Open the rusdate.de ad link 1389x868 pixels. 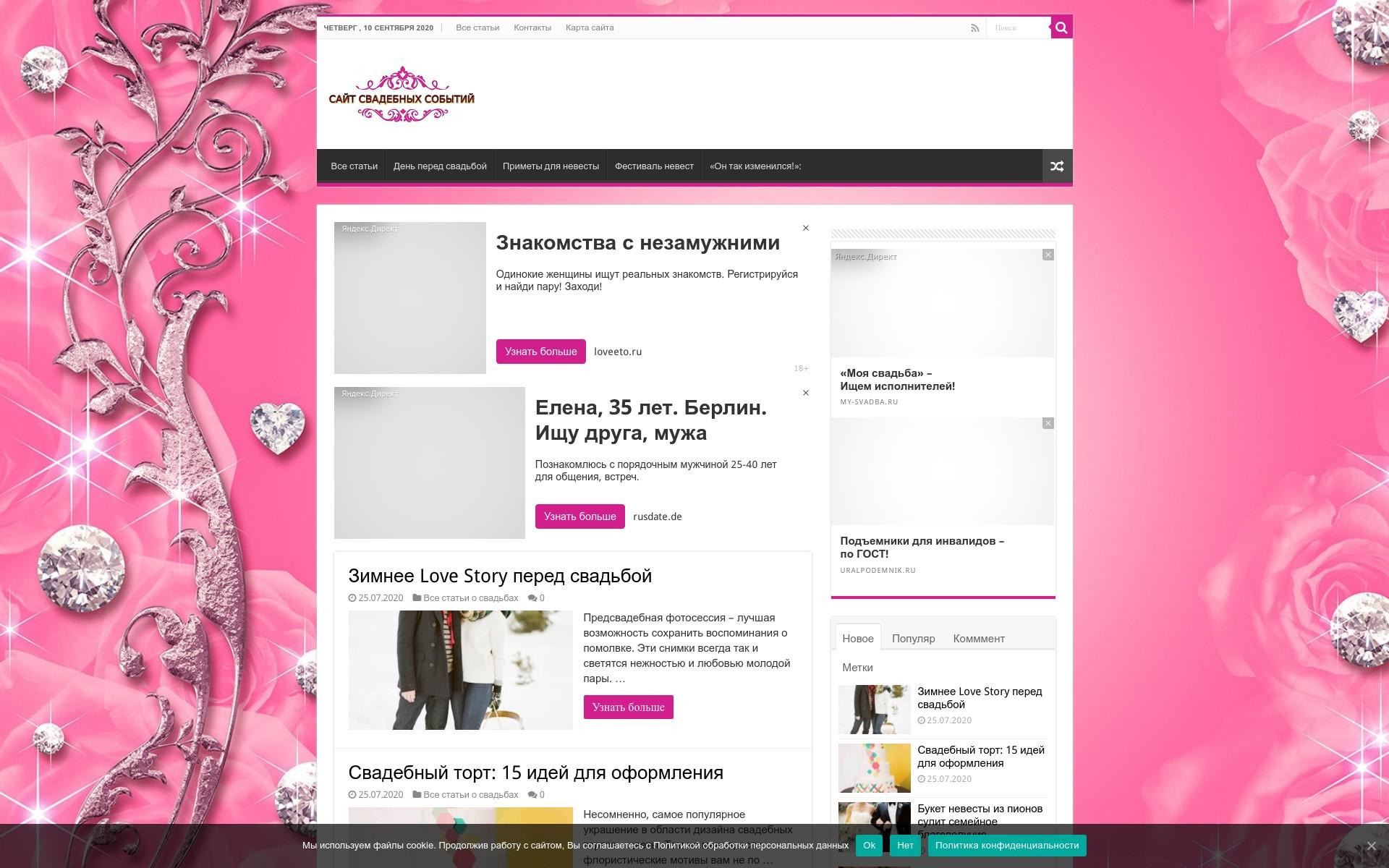pos(657,516)
